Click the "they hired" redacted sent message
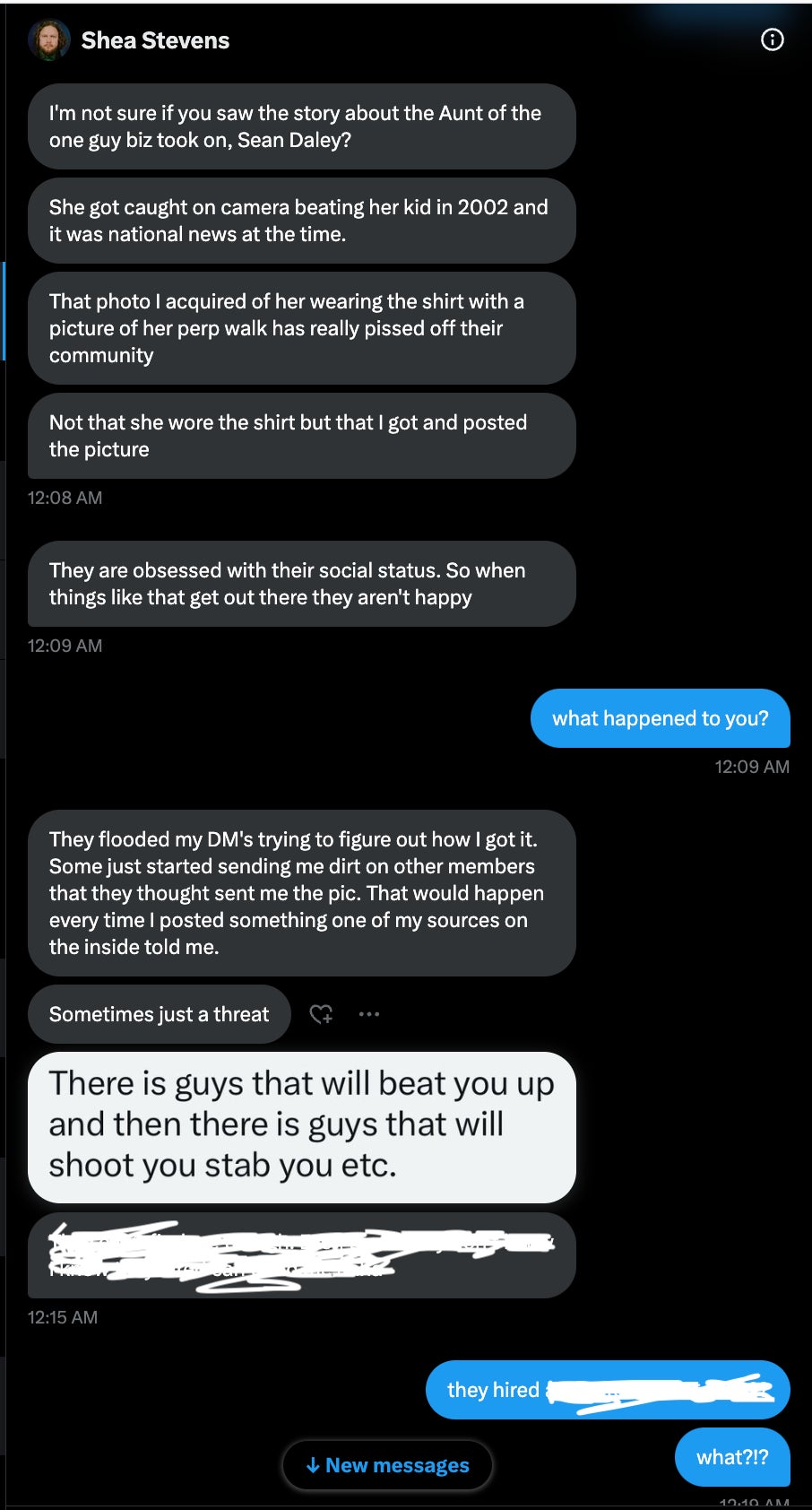 point(608,1390)
